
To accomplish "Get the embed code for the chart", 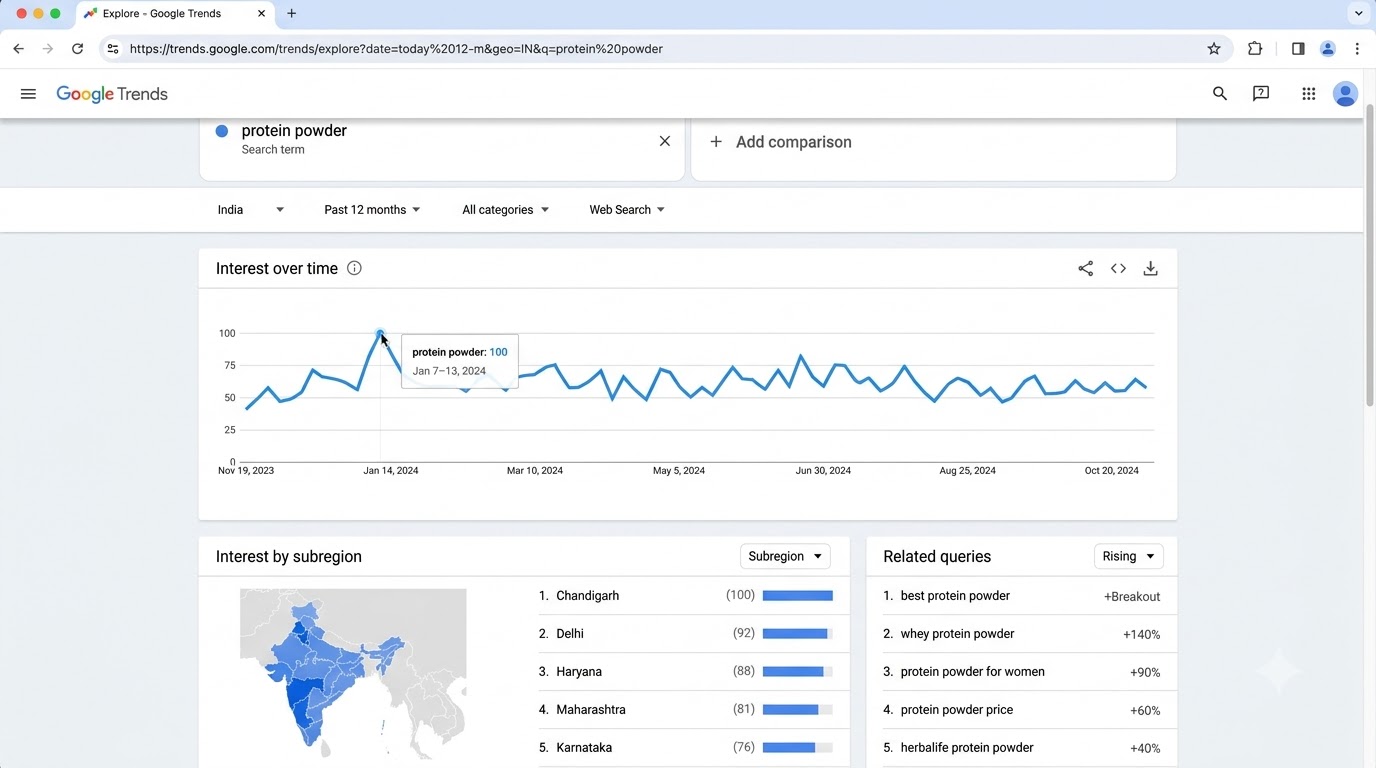I will pos(1118,268).
